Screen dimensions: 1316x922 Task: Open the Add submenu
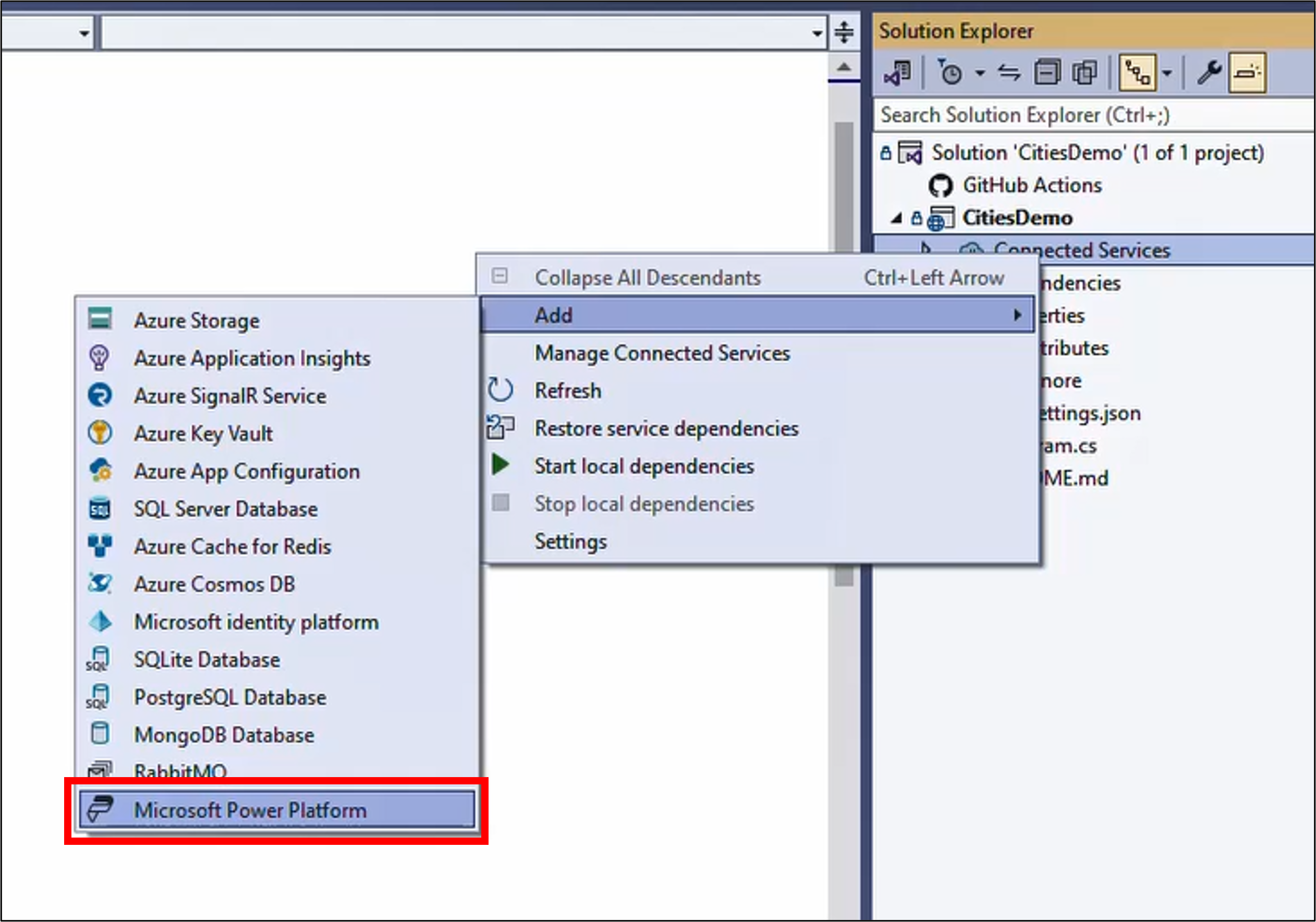coord(758,315)
